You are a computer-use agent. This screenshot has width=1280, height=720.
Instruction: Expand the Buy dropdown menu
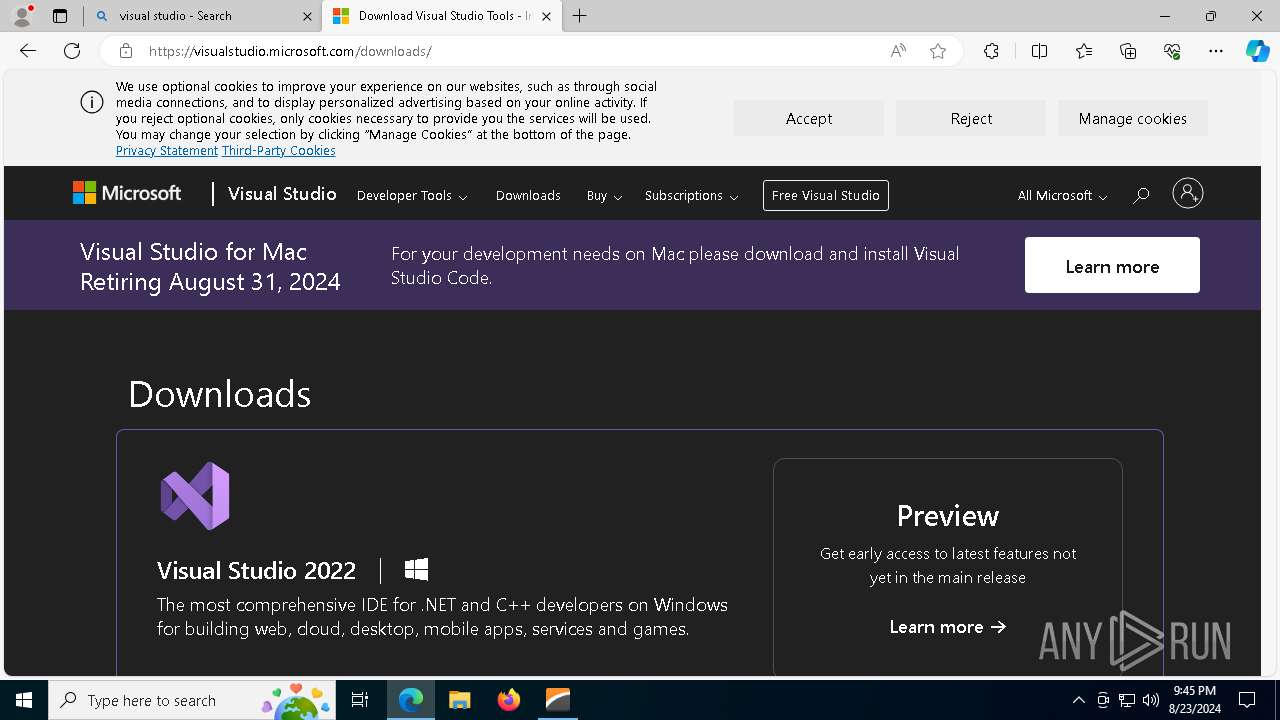(604, 196)
